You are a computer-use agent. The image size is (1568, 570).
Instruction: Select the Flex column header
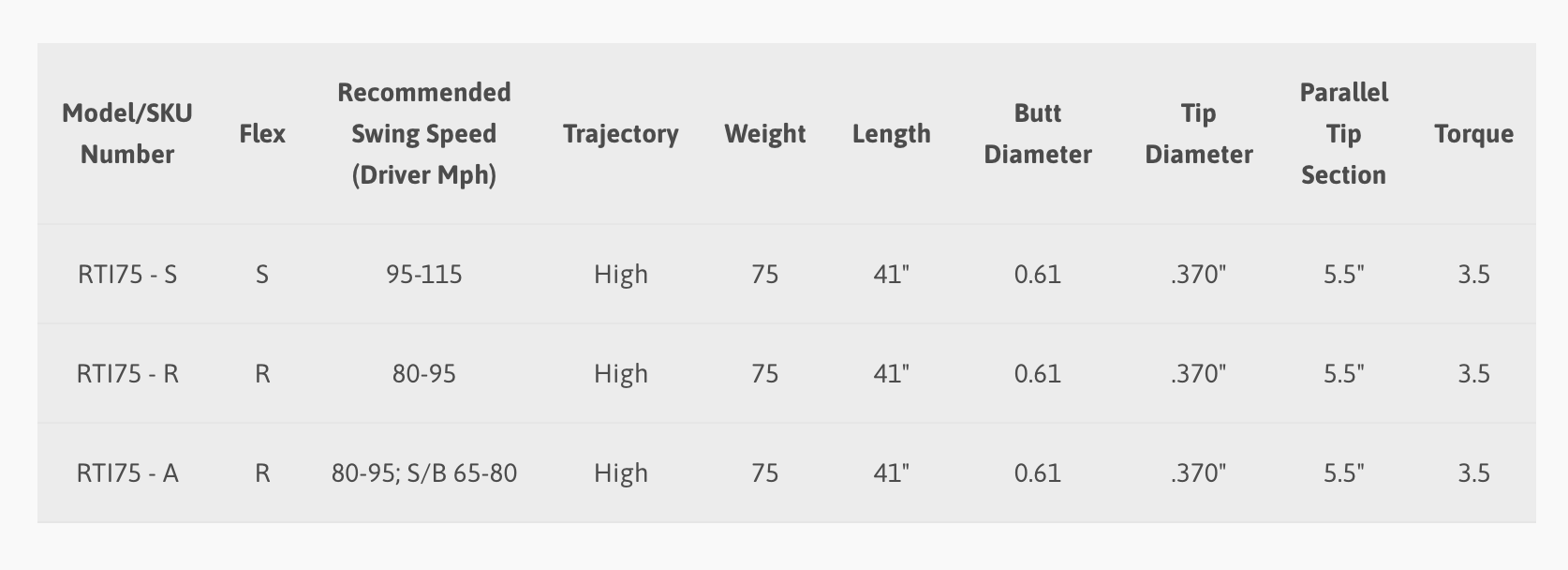tap(262, 133)
